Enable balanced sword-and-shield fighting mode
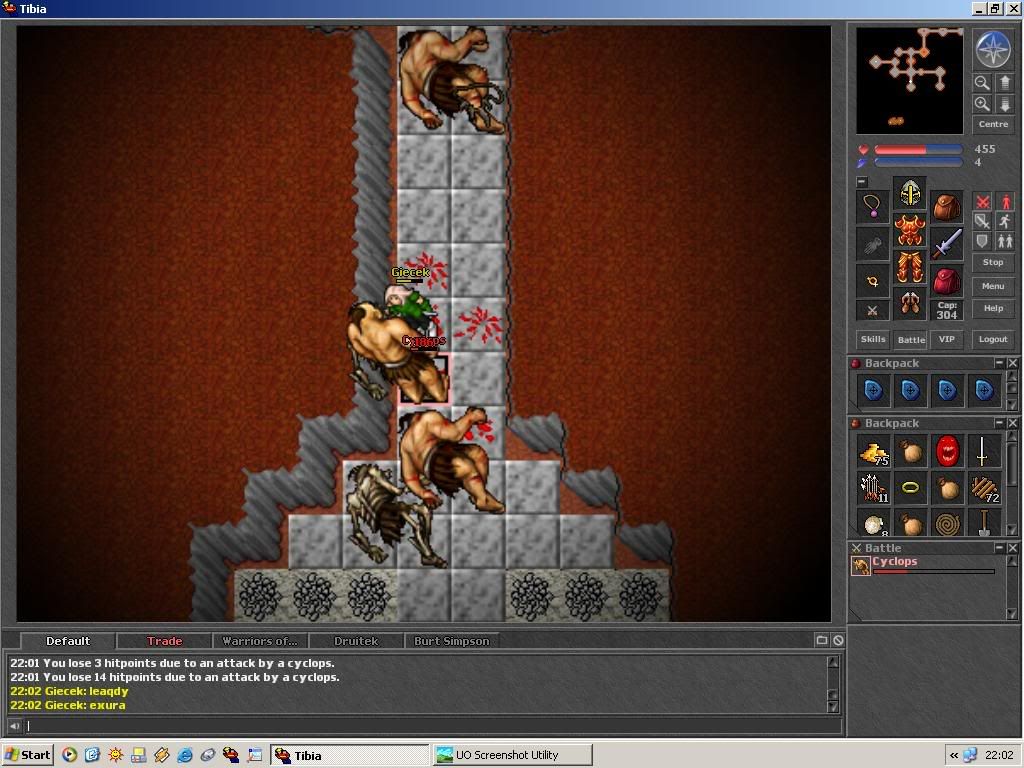Viewport: 1024px width, 768px height. point(982,221)
